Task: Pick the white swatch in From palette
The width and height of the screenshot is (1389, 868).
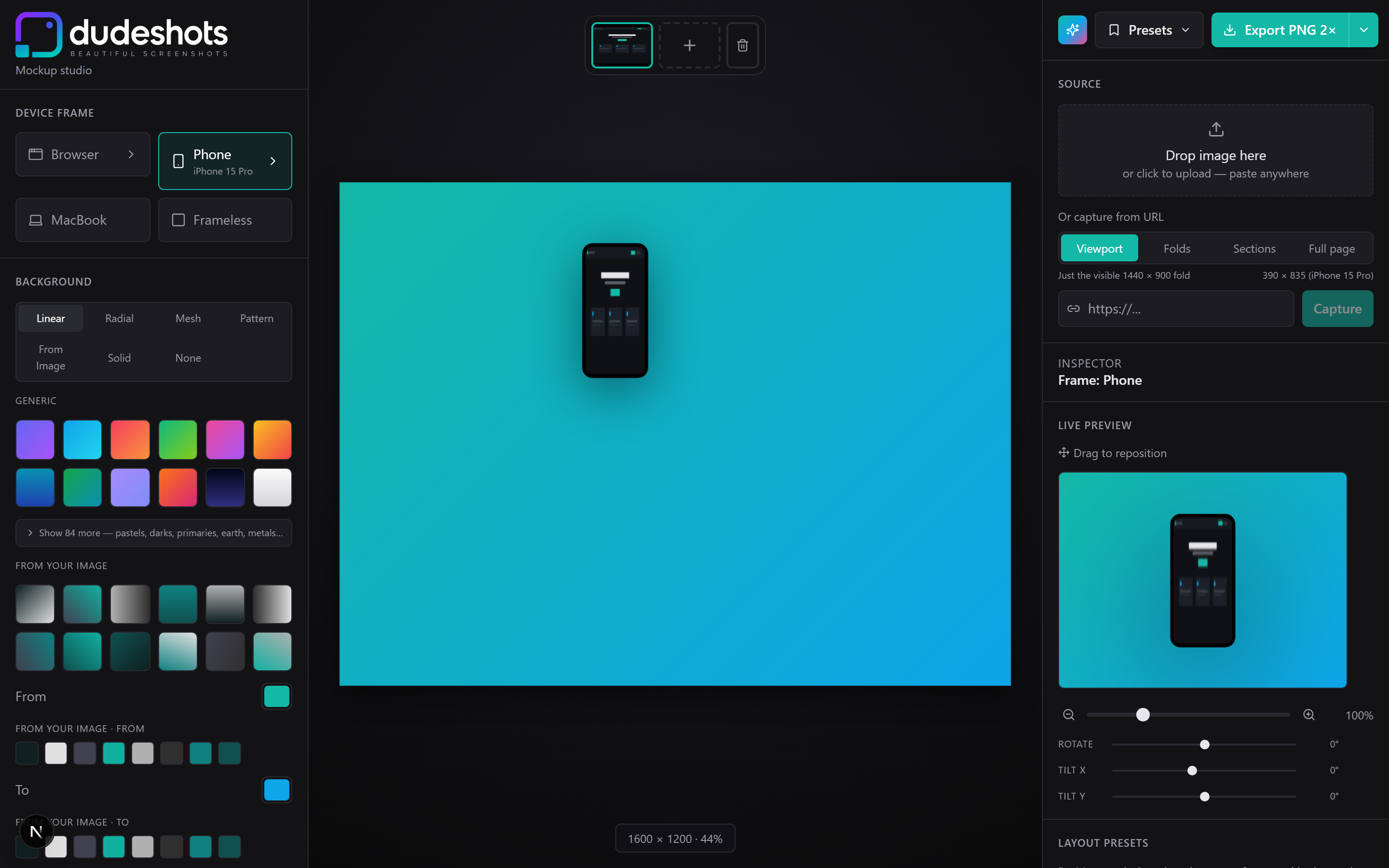Action: pos(55,753)
